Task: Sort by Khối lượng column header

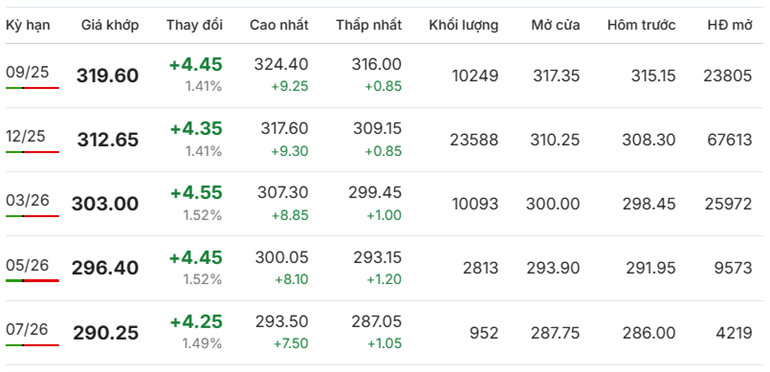Action: [x=464, y=26]
